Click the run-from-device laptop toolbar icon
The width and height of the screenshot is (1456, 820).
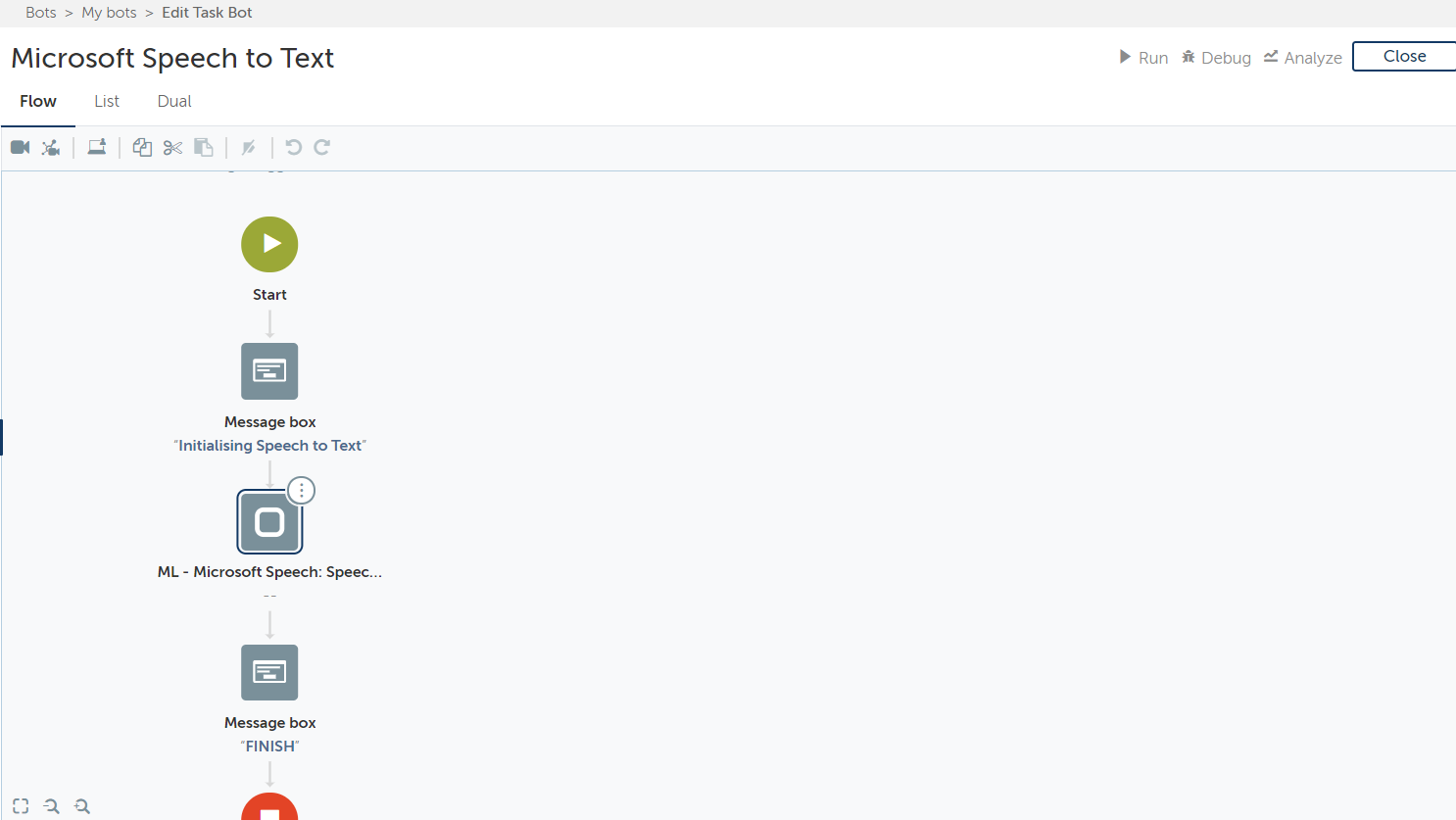pos(96,147)
